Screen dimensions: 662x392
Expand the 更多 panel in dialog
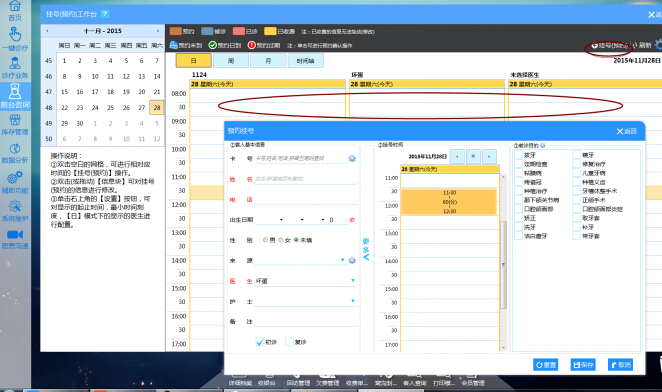[366, 249]
